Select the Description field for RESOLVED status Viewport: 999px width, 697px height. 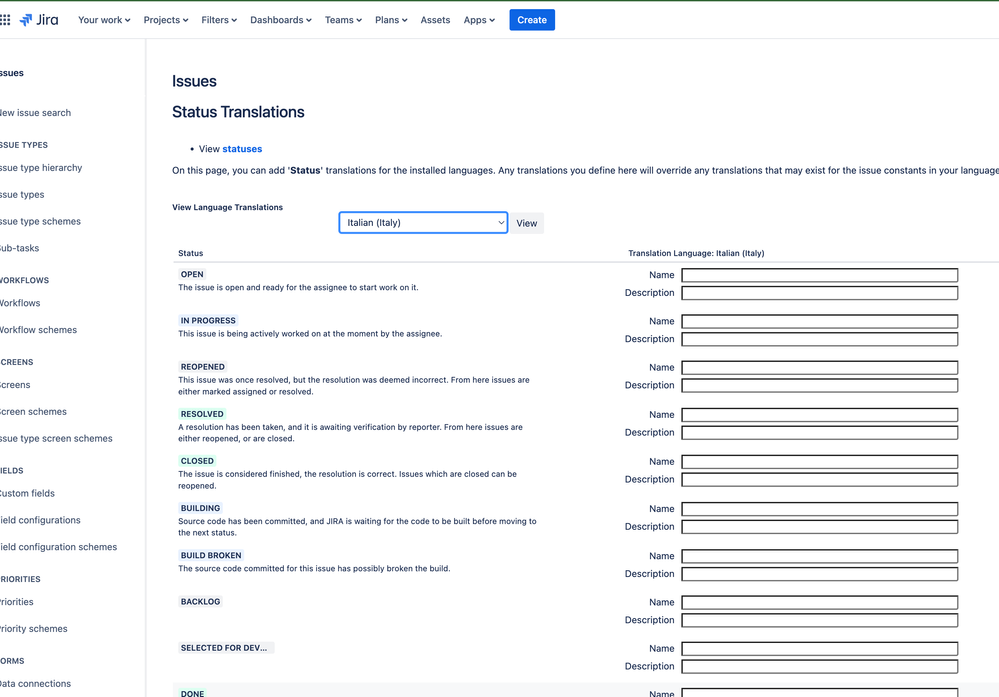[819, 433]
